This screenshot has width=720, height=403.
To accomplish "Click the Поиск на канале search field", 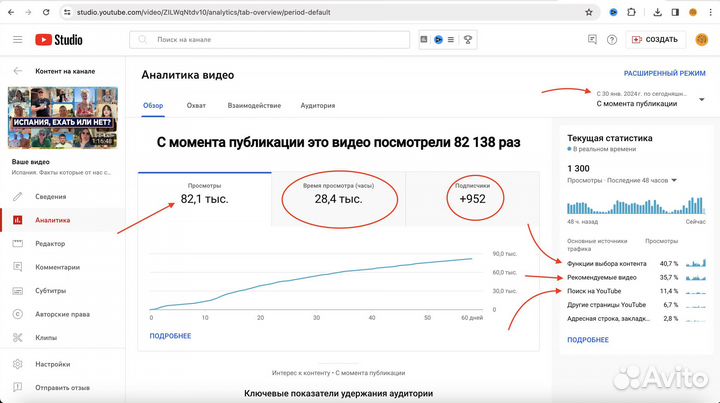I will click(x=270, y=39).
